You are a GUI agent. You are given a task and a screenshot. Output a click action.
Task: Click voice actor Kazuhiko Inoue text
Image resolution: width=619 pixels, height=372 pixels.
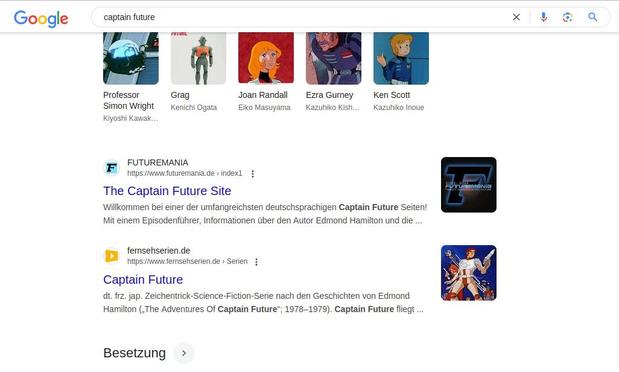398,107
